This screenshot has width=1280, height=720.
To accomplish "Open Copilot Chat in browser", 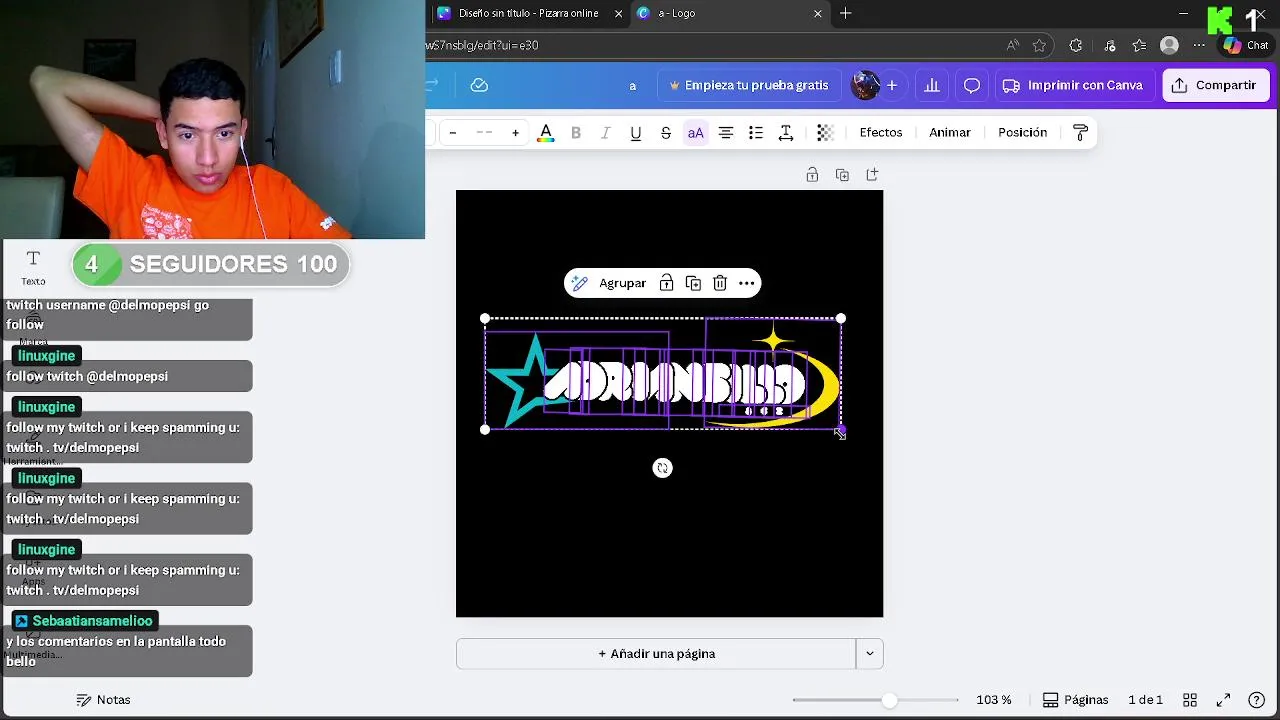I will [x=1246, y=45].
